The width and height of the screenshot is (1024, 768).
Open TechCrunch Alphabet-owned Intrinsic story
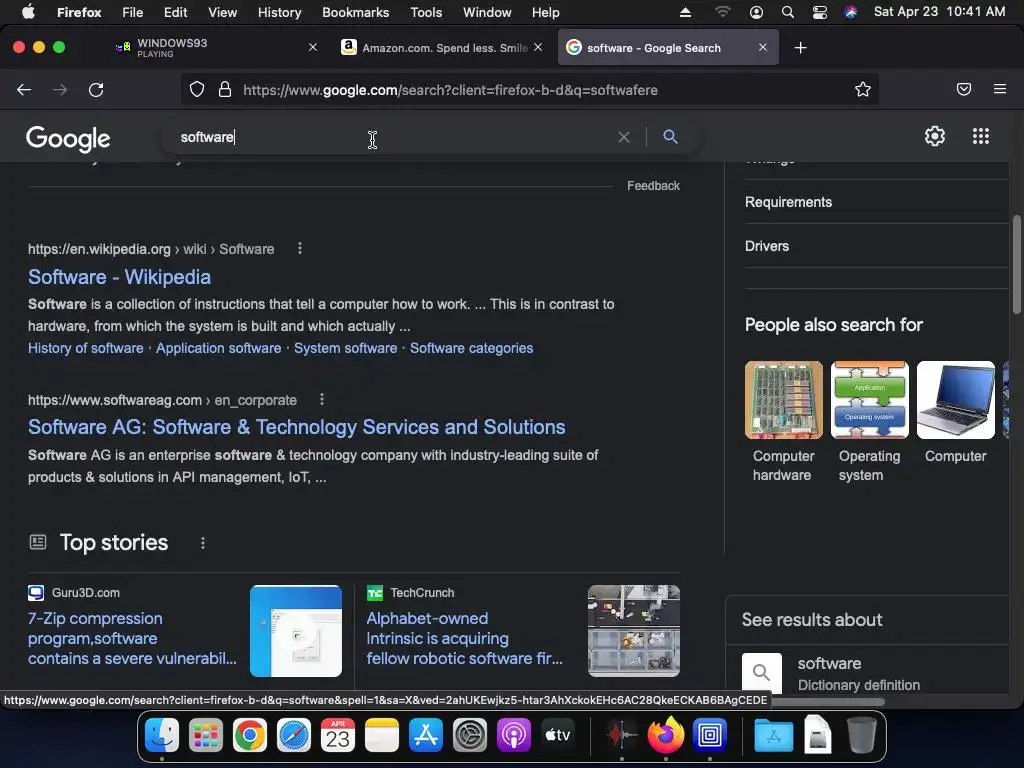(x=464, y=638)
